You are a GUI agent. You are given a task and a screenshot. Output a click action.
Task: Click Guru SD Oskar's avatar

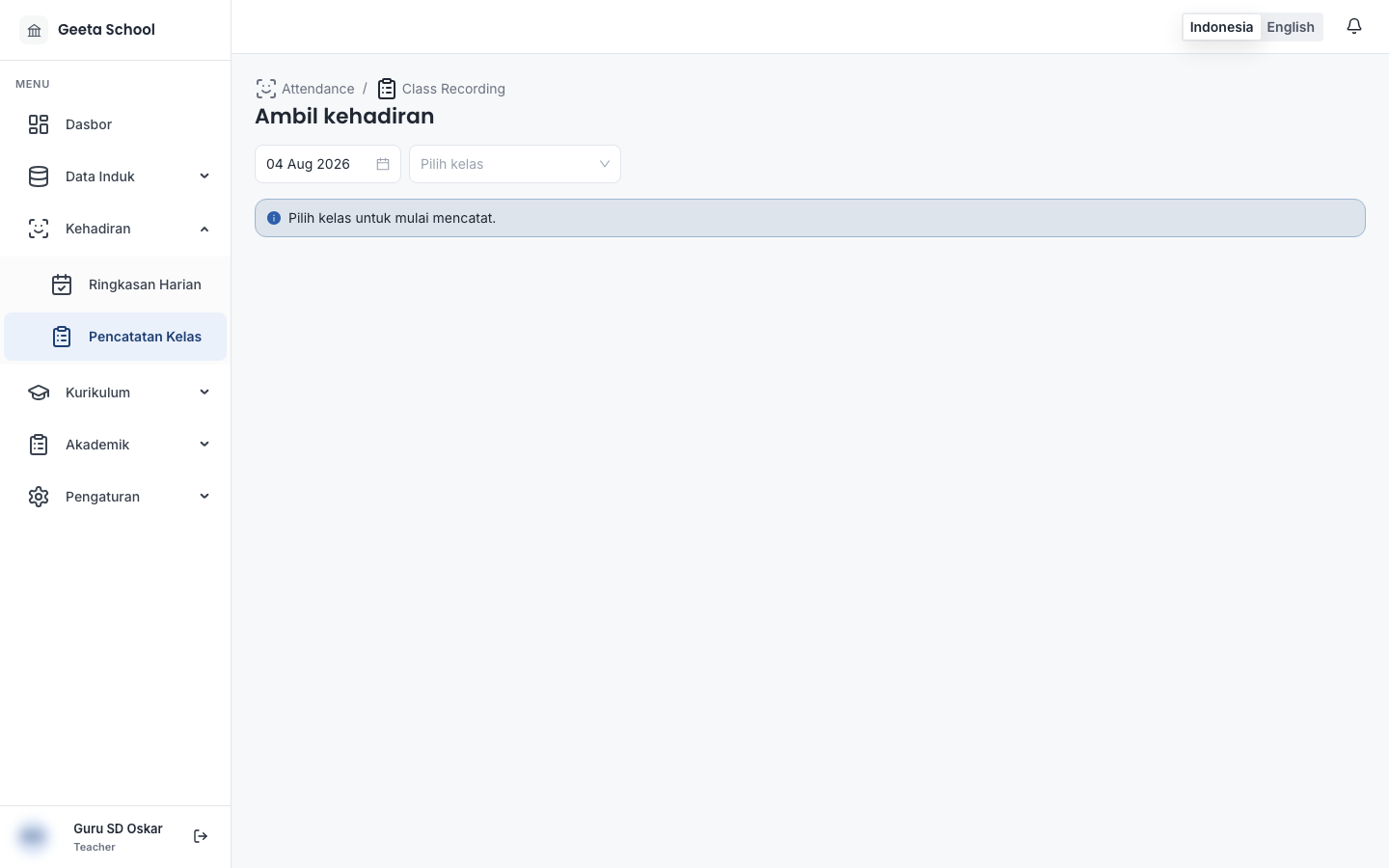click(x=33, y=836)
